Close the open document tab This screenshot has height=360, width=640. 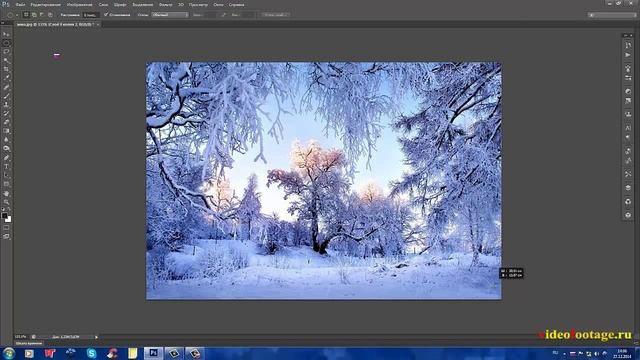pyautogui.click(x=98, y=24)
